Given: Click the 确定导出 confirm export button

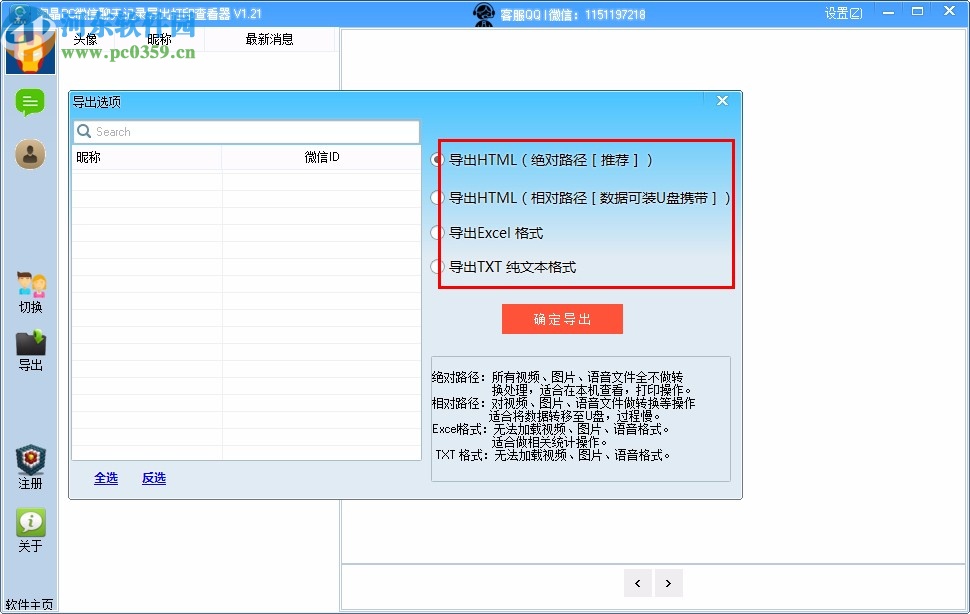Looking at the screenshot, I should [x=562, y=318].
